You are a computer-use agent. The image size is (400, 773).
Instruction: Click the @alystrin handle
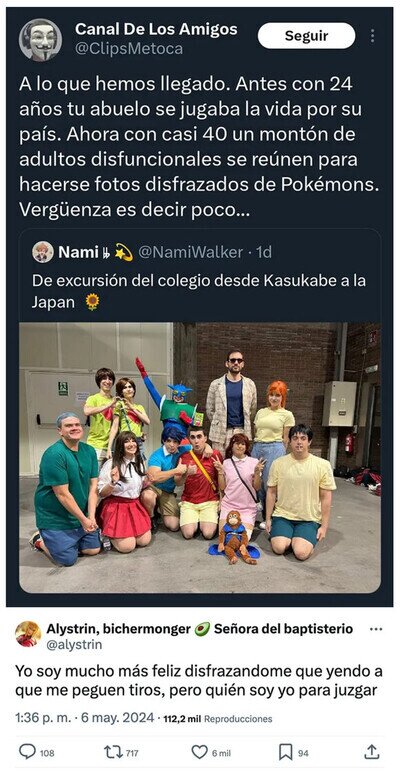[x=74, y=644]
